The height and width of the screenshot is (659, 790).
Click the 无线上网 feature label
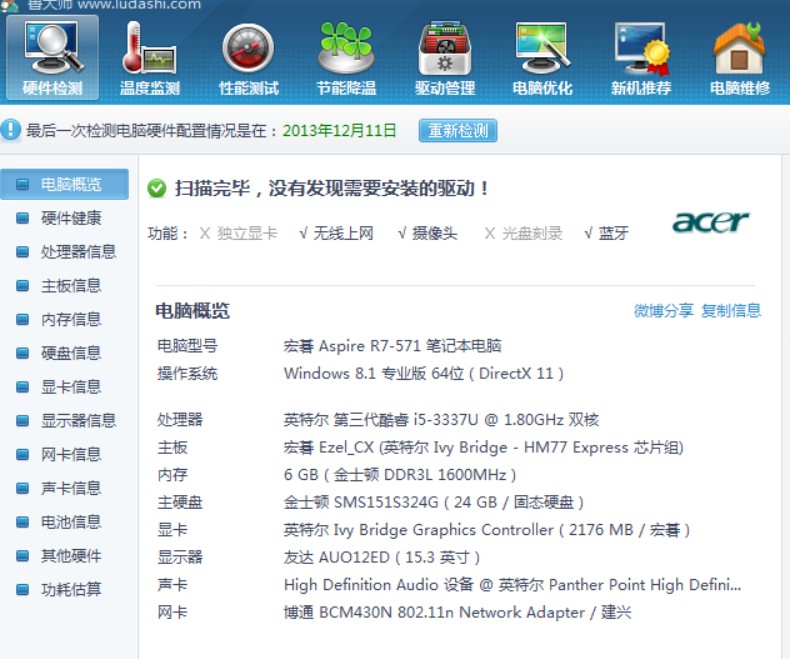pyautogui.click(x=343, y=233)
